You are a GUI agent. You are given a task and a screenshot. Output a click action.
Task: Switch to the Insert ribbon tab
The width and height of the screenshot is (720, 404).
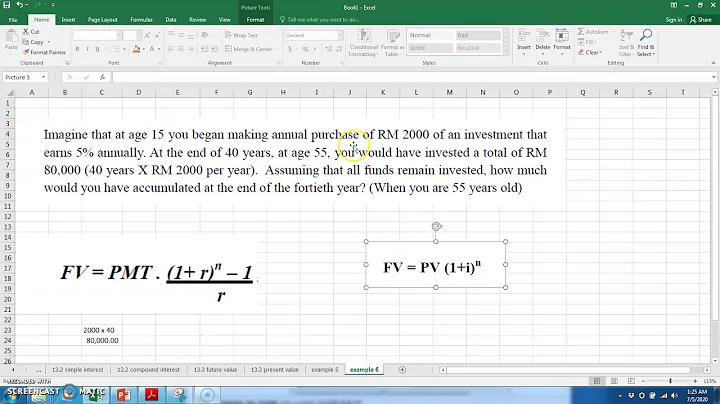coord(68,20)
